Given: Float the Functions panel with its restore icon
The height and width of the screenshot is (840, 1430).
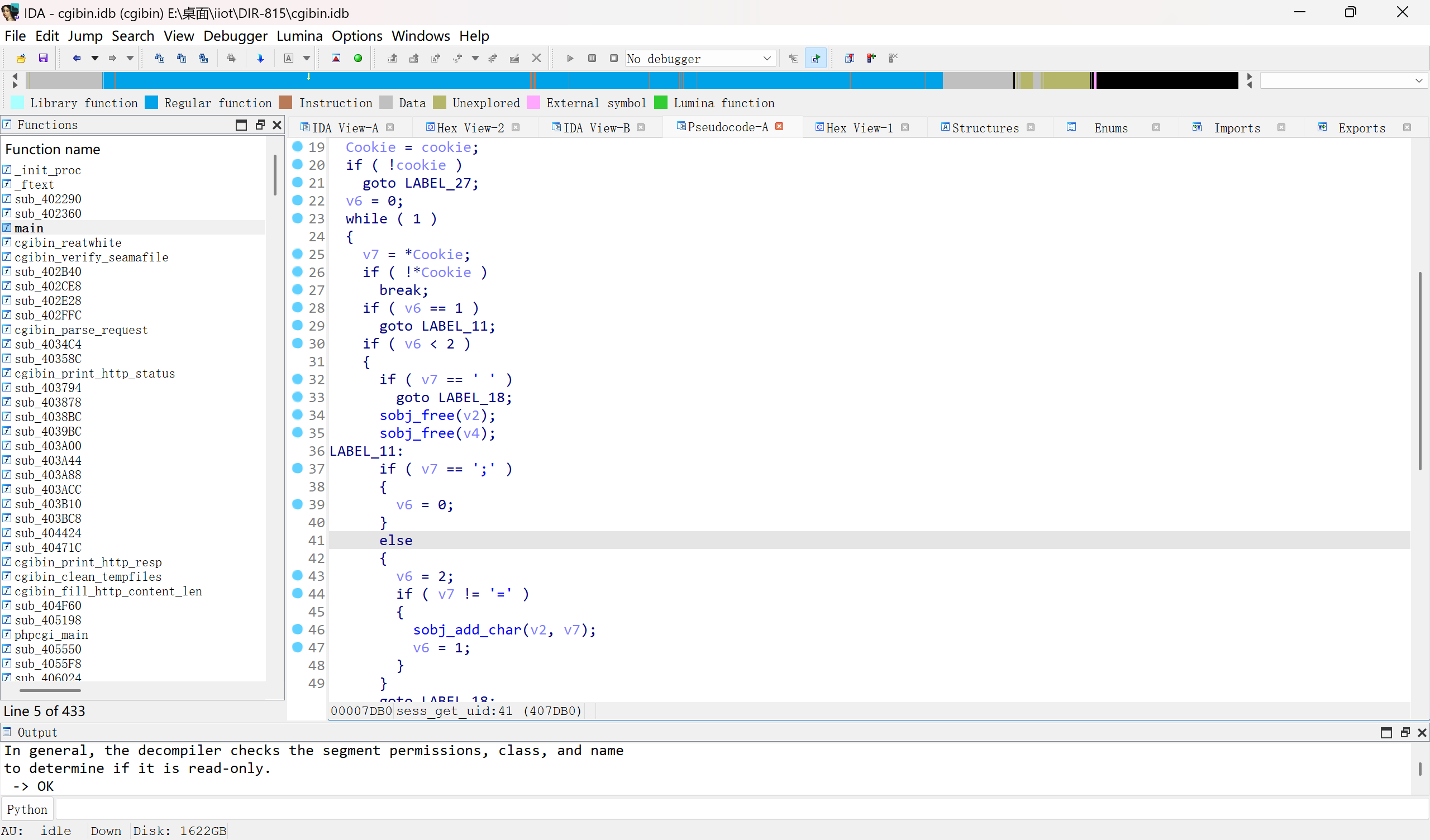Looking at the screenshot, I should pyautogui.click(x=260, y=125).
